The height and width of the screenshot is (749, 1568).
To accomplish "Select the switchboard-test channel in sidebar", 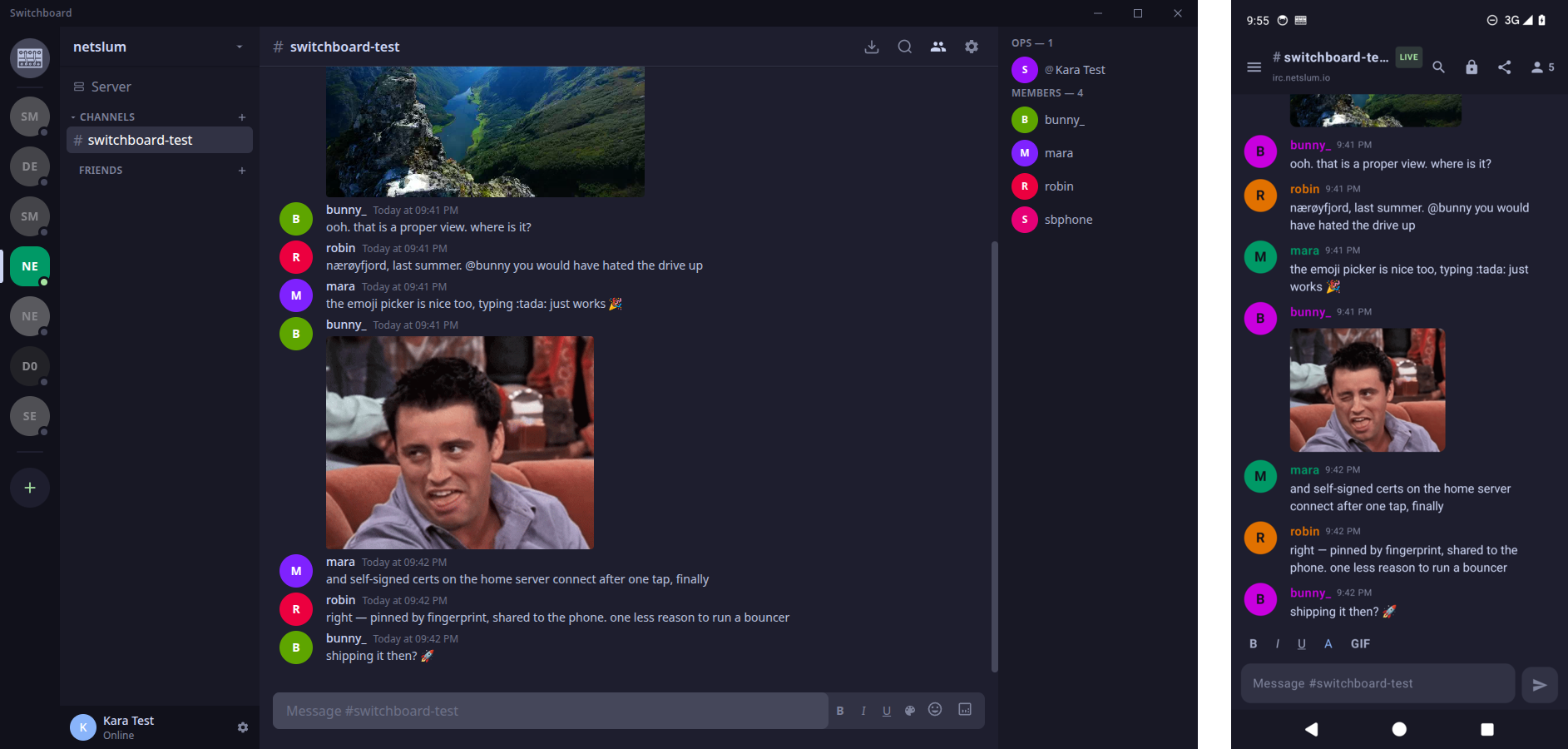I will (160, 140).
